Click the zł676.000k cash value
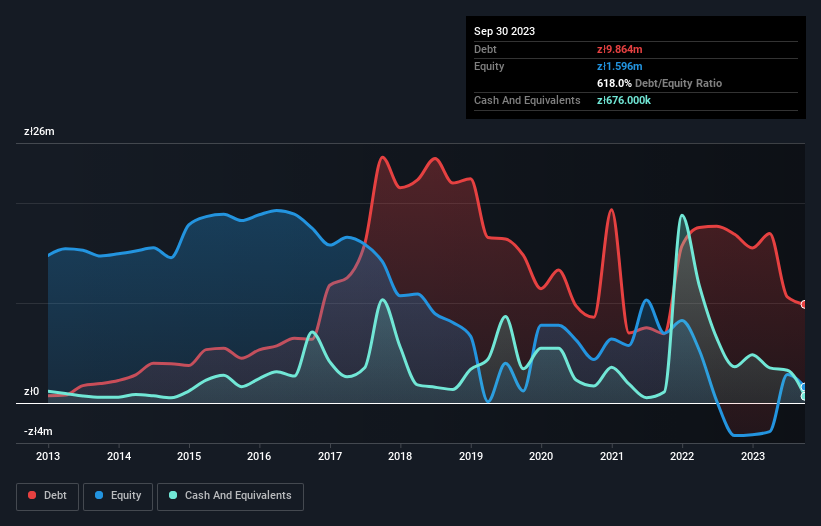The image size is (821, 526). click(x=624, y=100)
